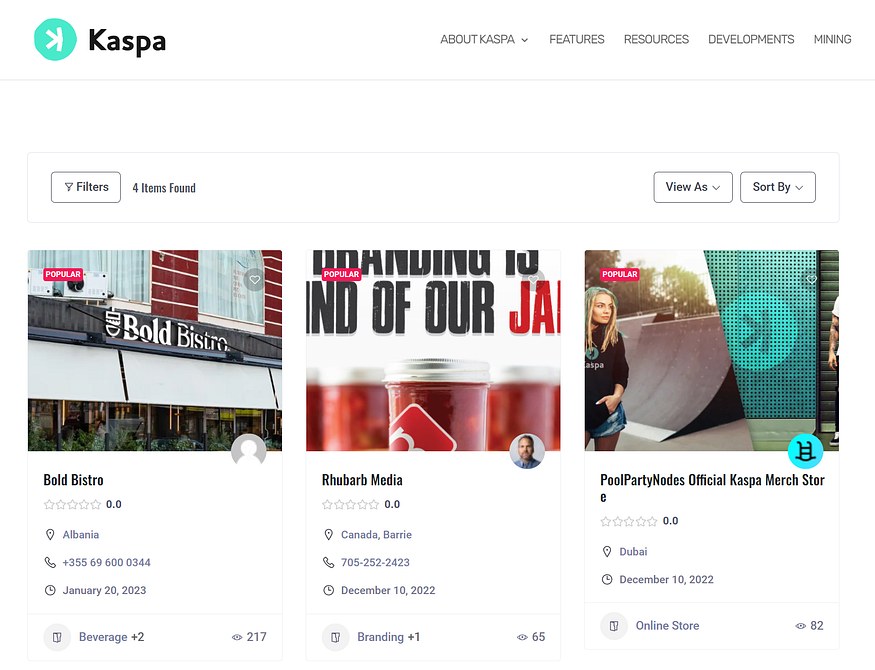Click the Kaspa logo icon
The width and height of the screenshot is (875, 670).
[55, 40]
